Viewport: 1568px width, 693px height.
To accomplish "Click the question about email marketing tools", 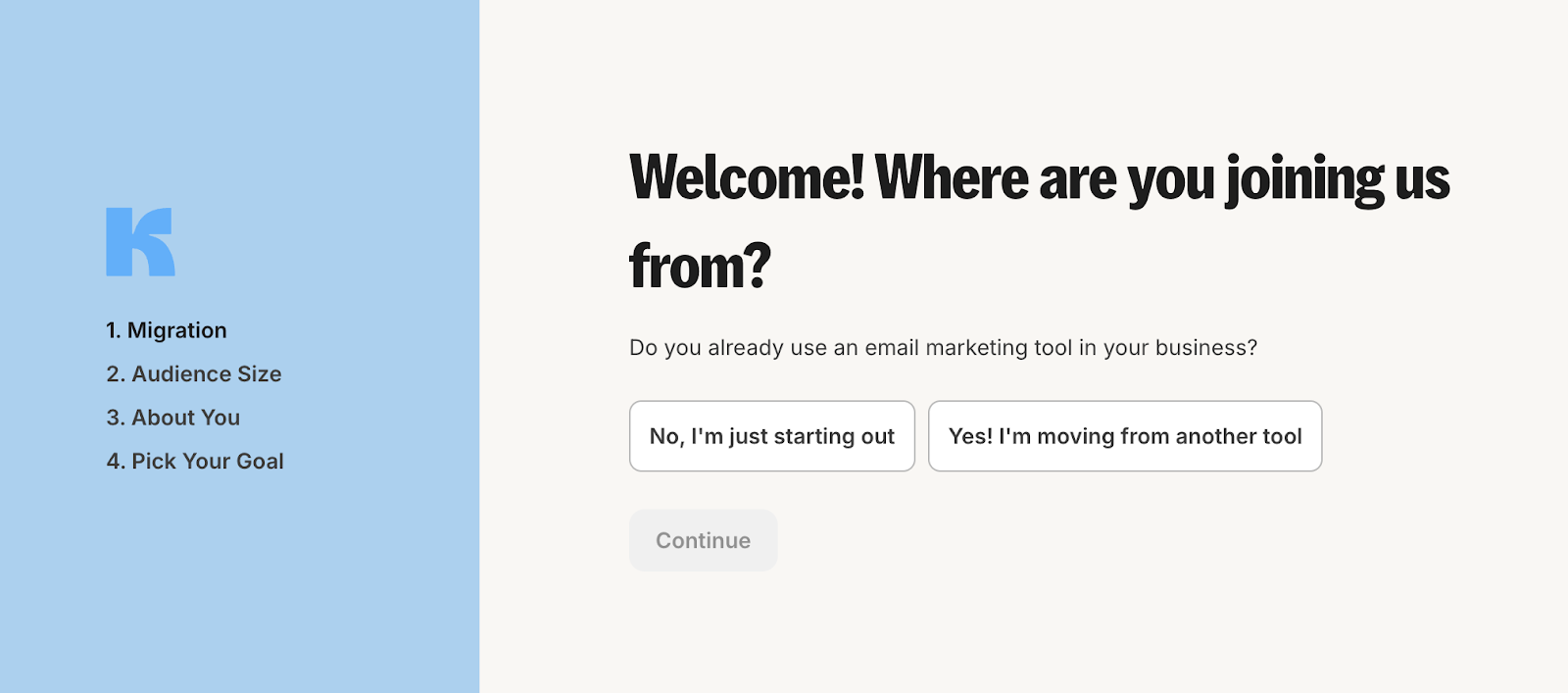I will (x=944, y=347).
